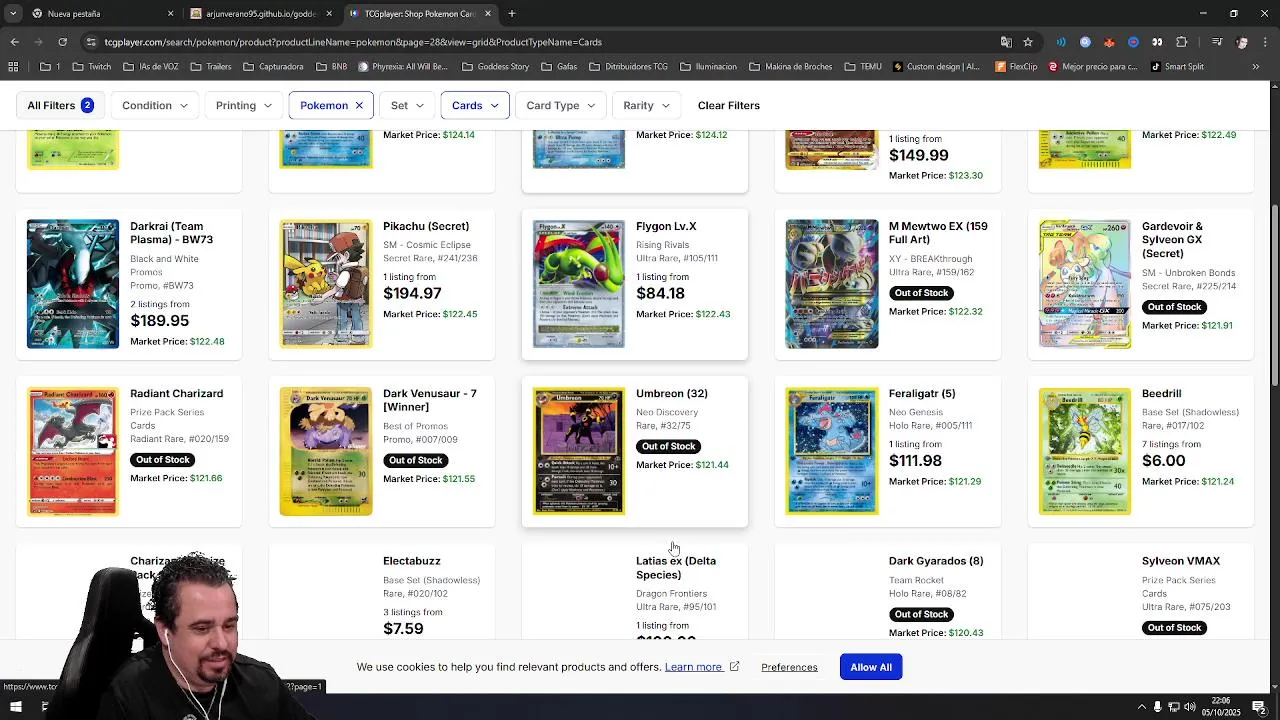Open the Dark Venusaur card image

point(326,451)
